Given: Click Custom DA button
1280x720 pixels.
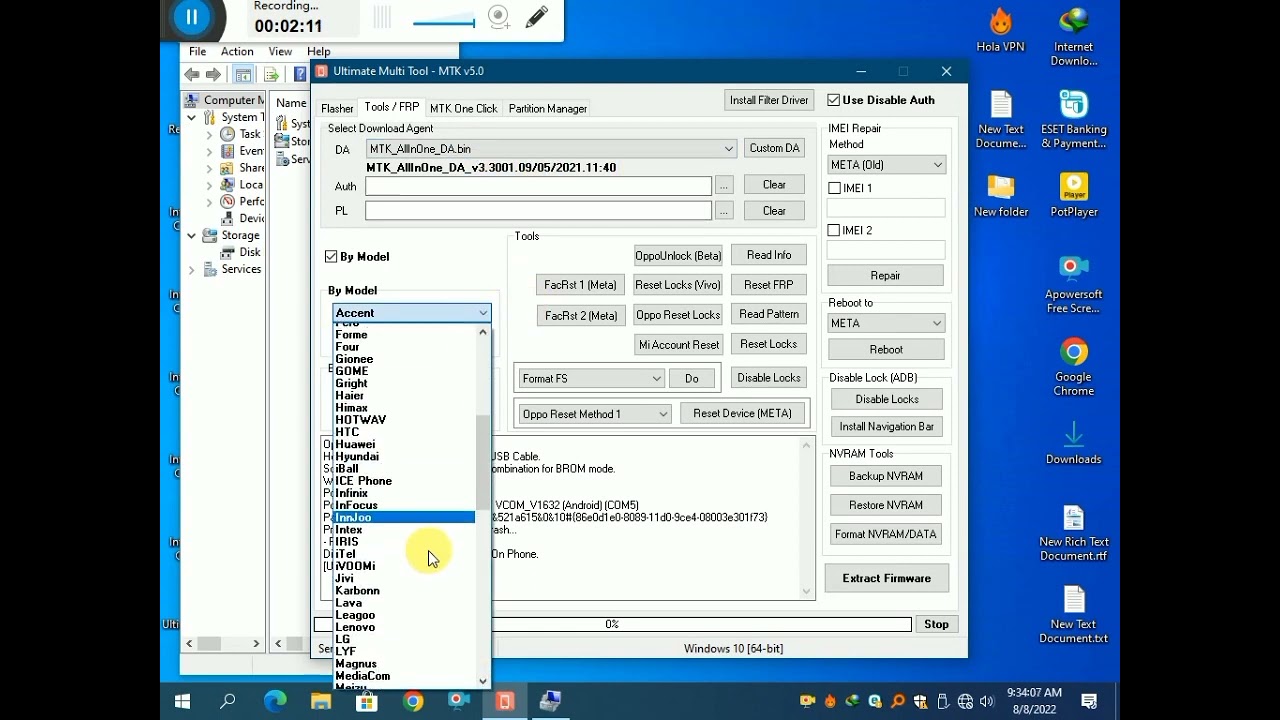Looking at the screenshot, I should tap(774, 148).
